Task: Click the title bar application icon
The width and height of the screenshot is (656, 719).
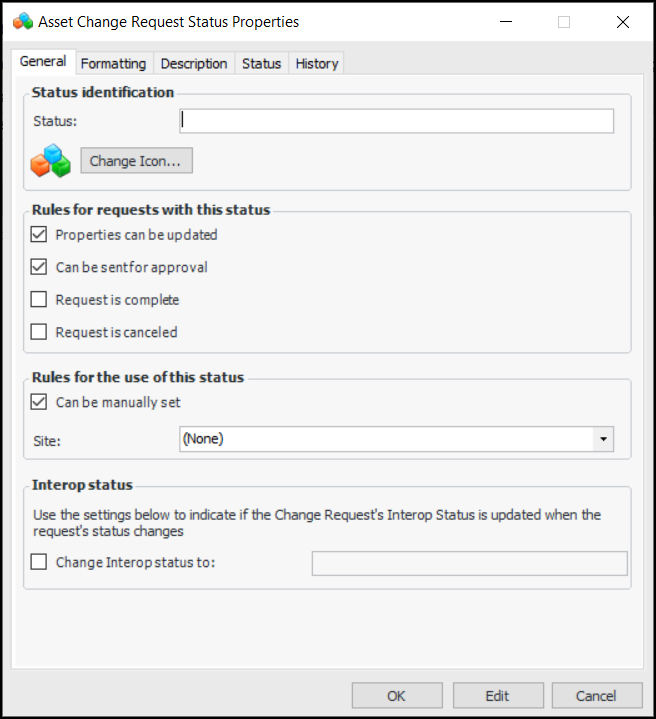Action: click(23, 21)
